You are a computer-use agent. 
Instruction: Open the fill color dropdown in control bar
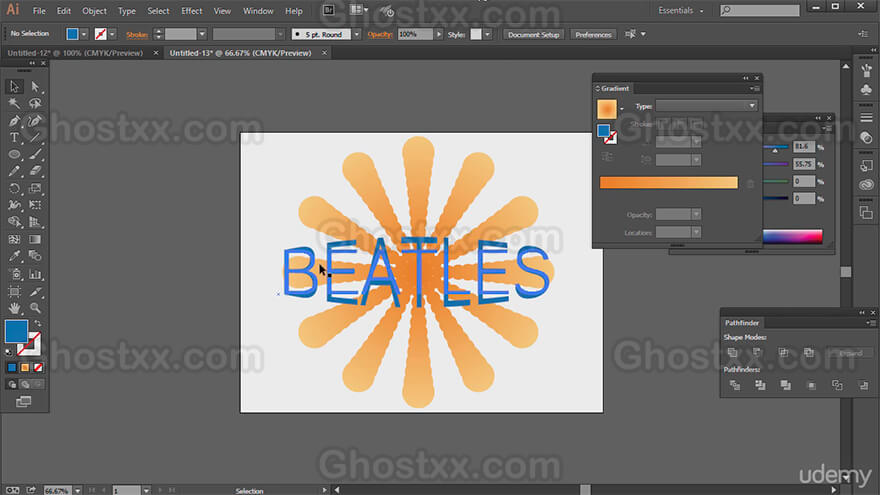84,34
